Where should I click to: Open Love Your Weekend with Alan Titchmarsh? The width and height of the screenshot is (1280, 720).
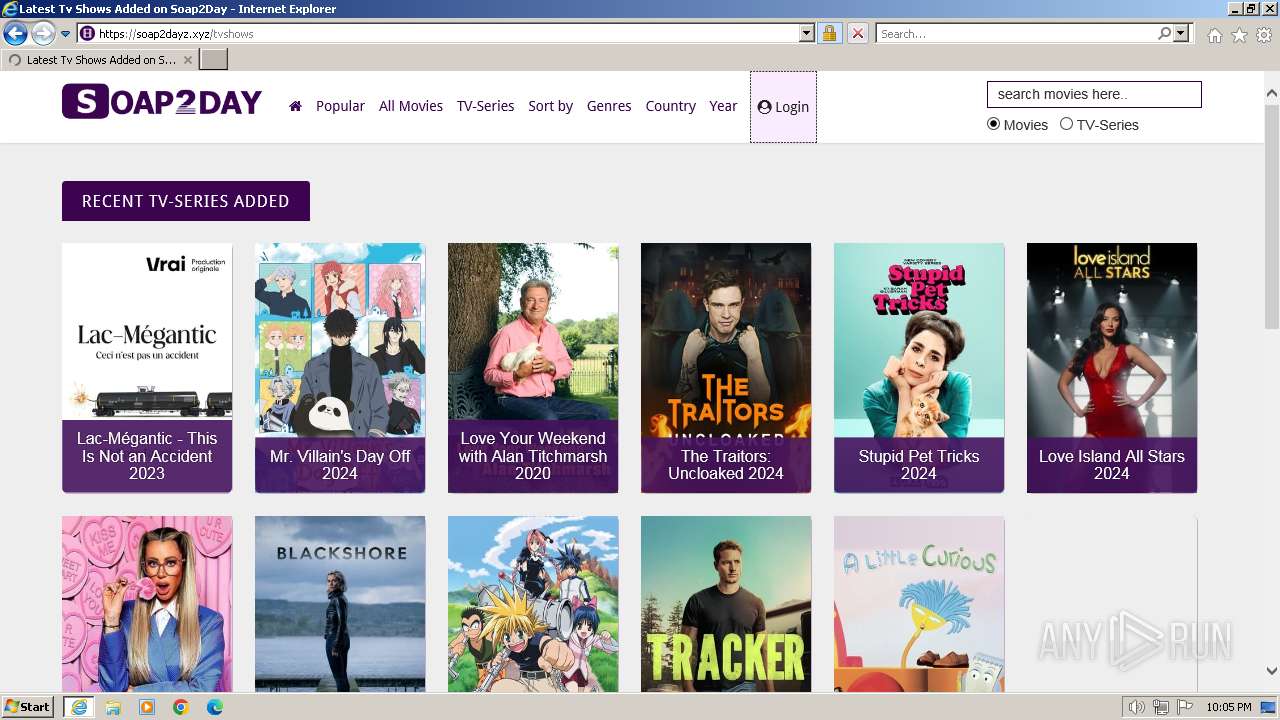click(533, 368)
